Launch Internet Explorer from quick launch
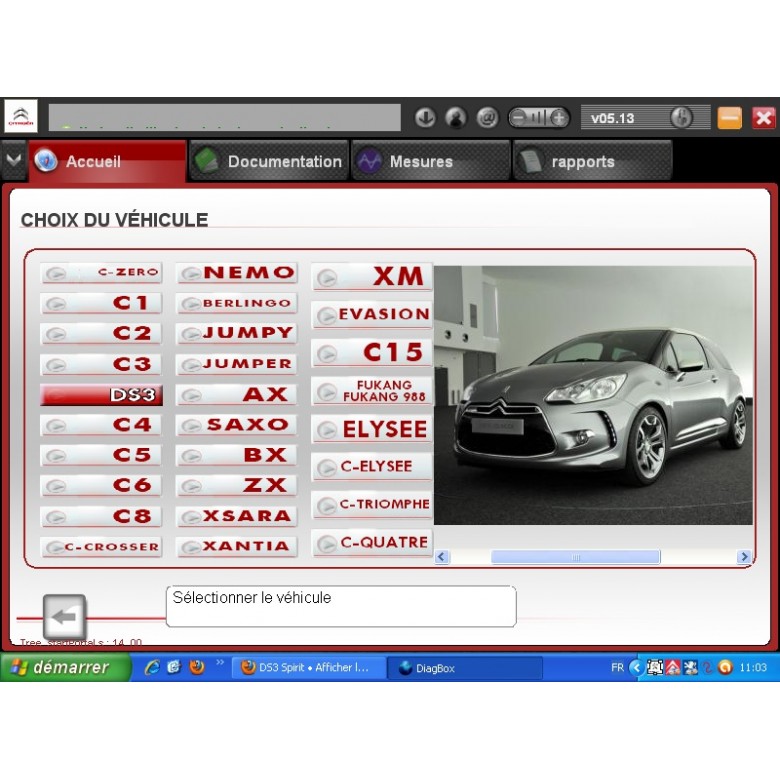 (x=152, y=667)
